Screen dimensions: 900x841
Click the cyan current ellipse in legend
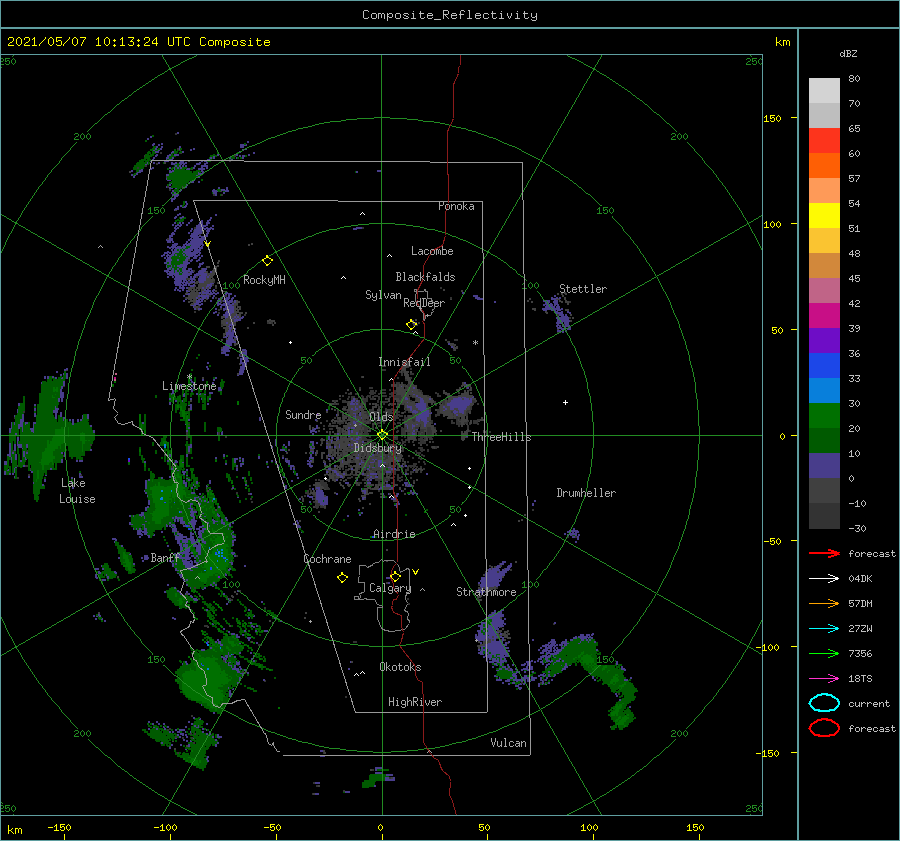pyautogui.click(x=824, y=703)
